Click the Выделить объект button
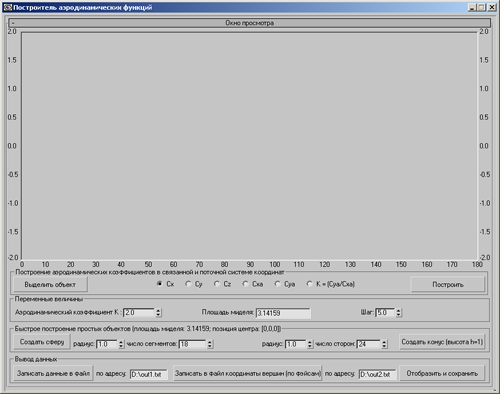This screenshot has height=394, width=500. pos(50,284)
